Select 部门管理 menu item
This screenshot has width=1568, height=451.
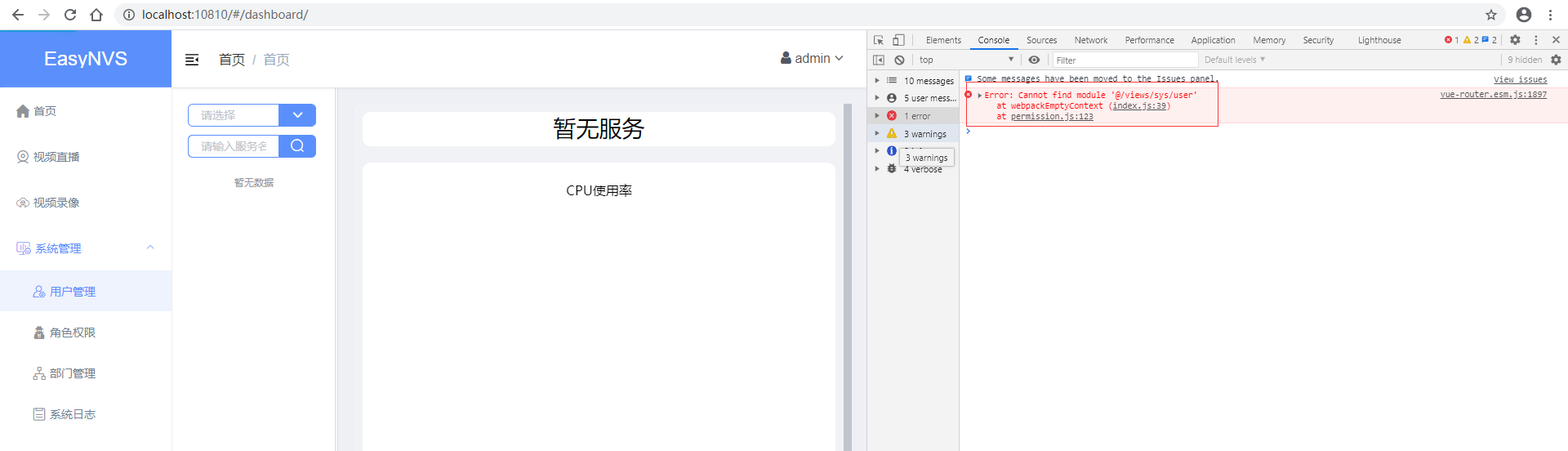click(86, 373)
